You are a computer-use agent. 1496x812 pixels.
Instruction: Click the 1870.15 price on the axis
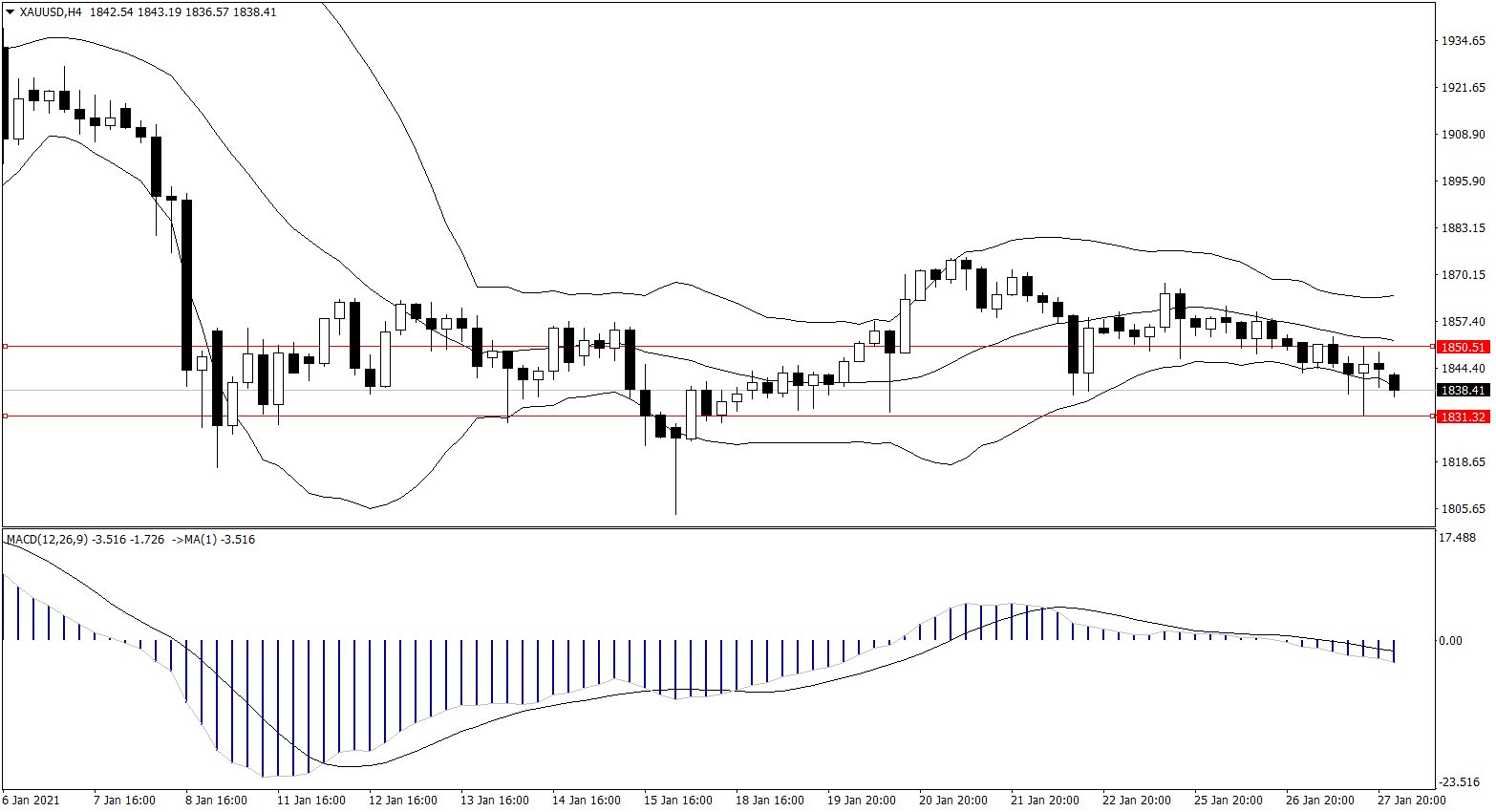tap(1463, 275)
